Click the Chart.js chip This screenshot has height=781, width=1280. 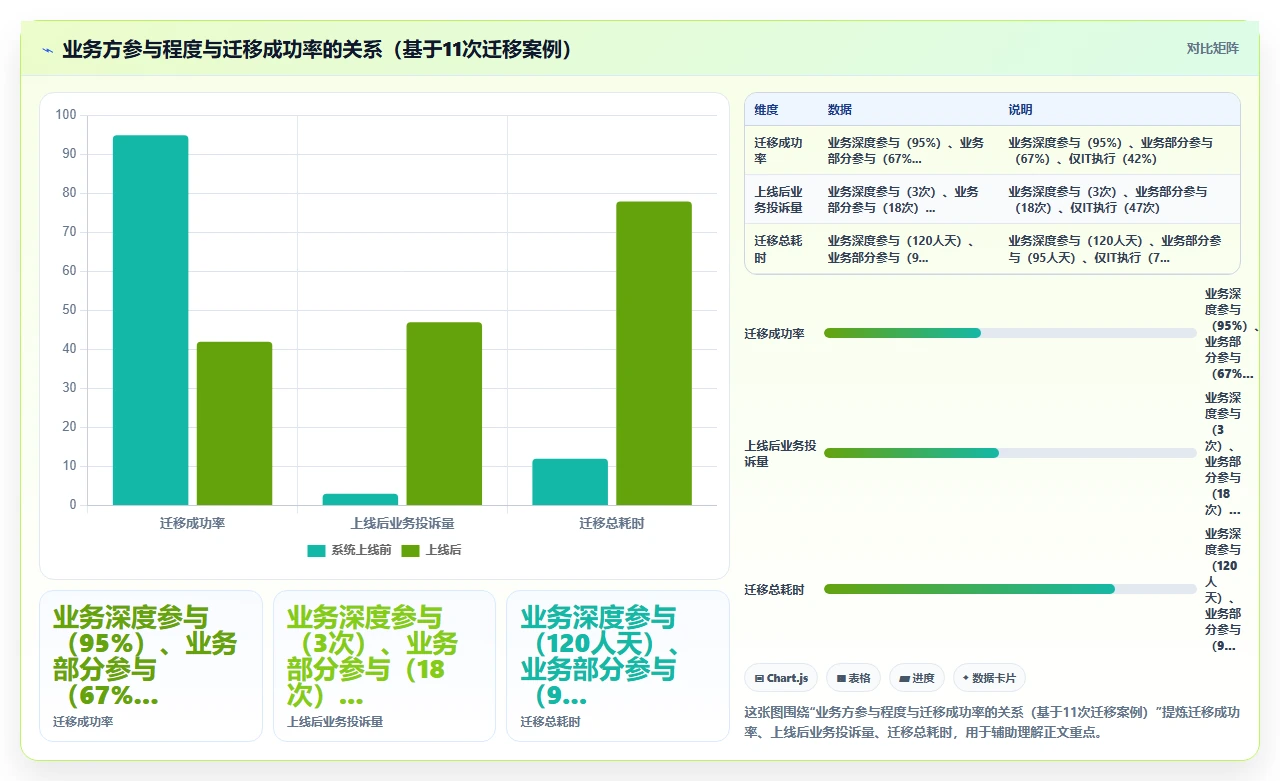point(781,678)
